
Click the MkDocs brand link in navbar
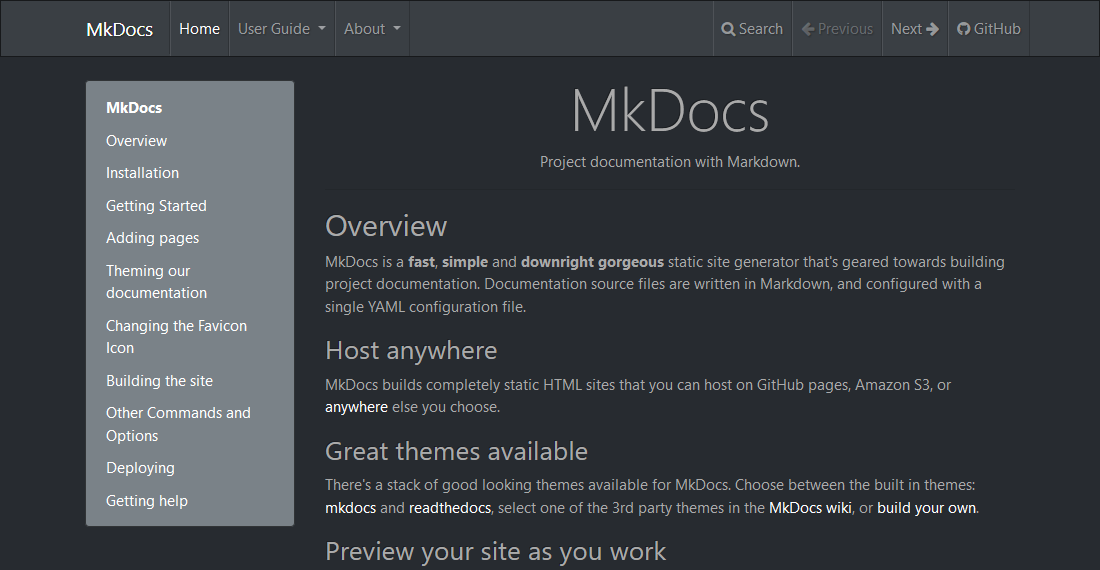click(x=119, y=29)
